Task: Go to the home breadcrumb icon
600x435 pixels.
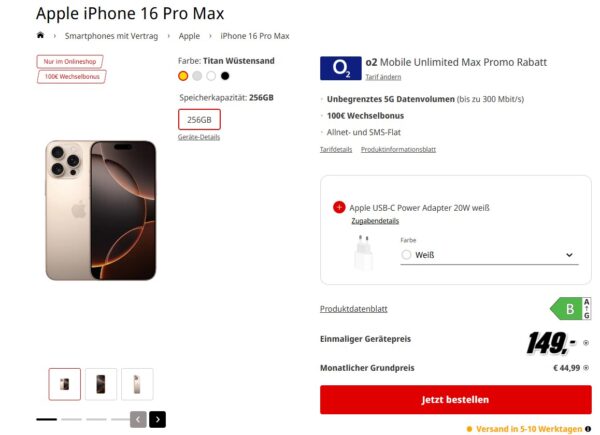Action: [x=40, y=36]
